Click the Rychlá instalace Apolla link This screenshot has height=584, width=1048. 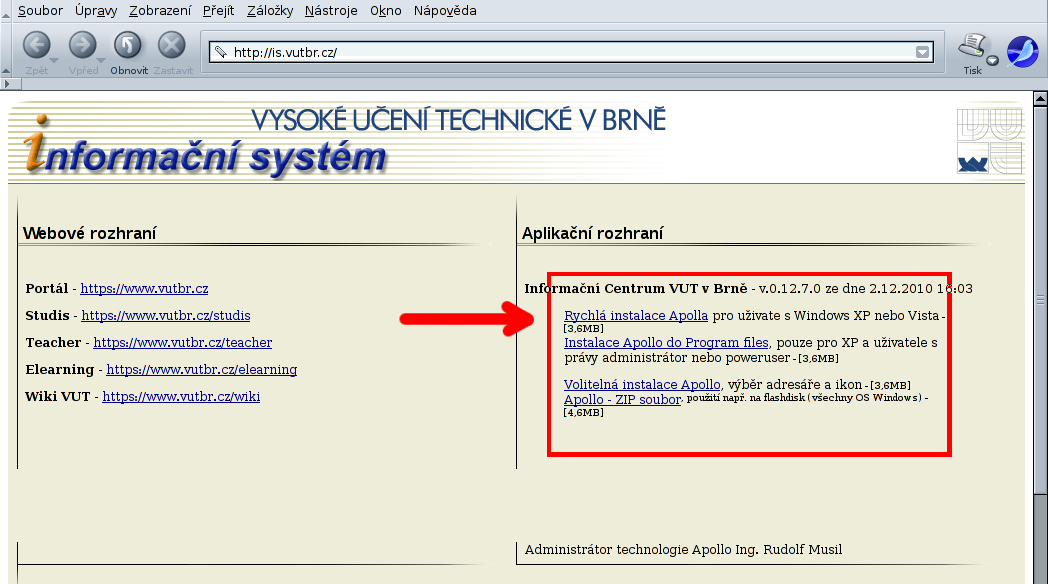[636, 315]
